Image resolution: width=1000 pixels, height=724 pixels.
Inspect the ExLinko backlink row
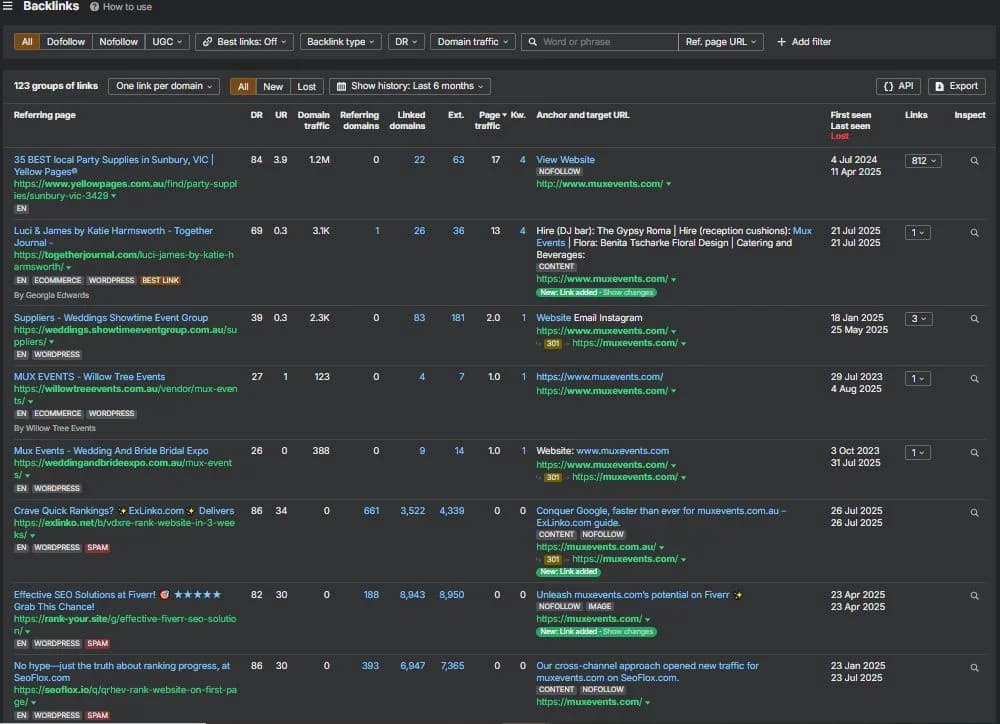tap(974, 512)
